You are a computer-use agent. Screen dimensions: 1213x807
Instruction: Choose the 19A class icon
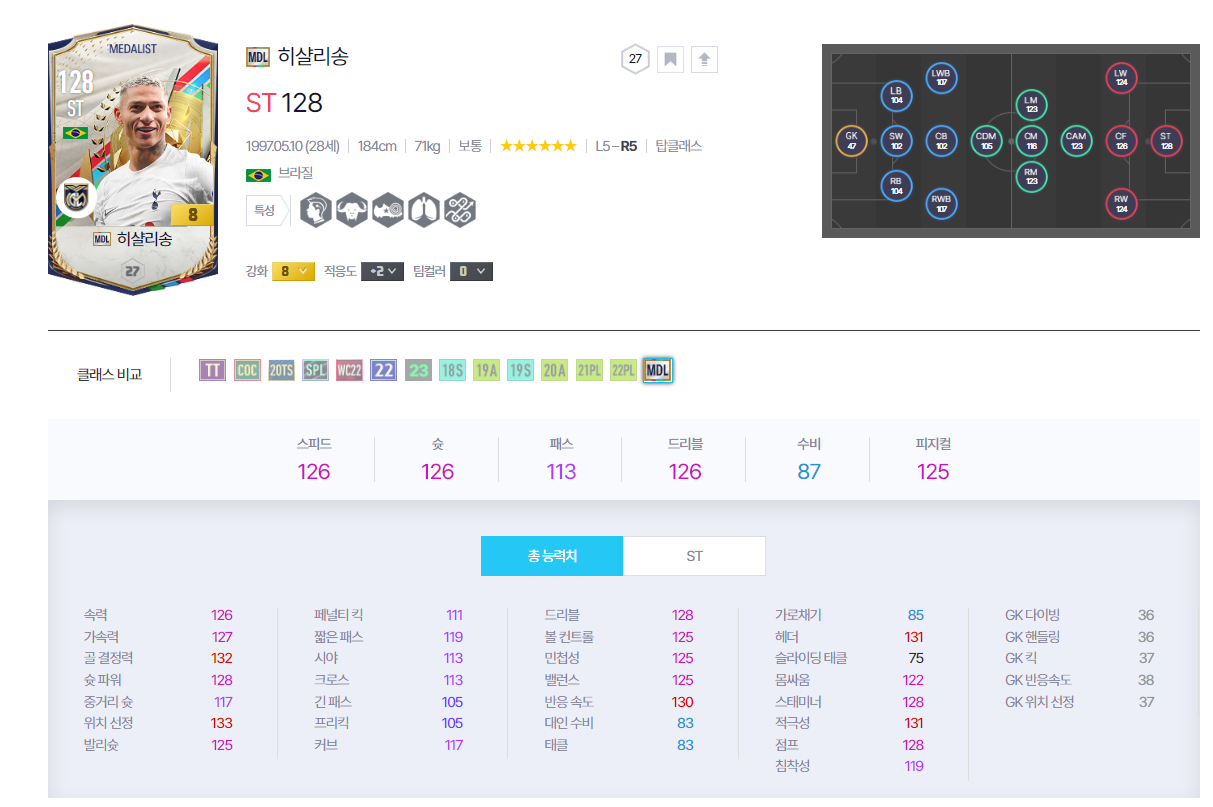pos(486,370)
